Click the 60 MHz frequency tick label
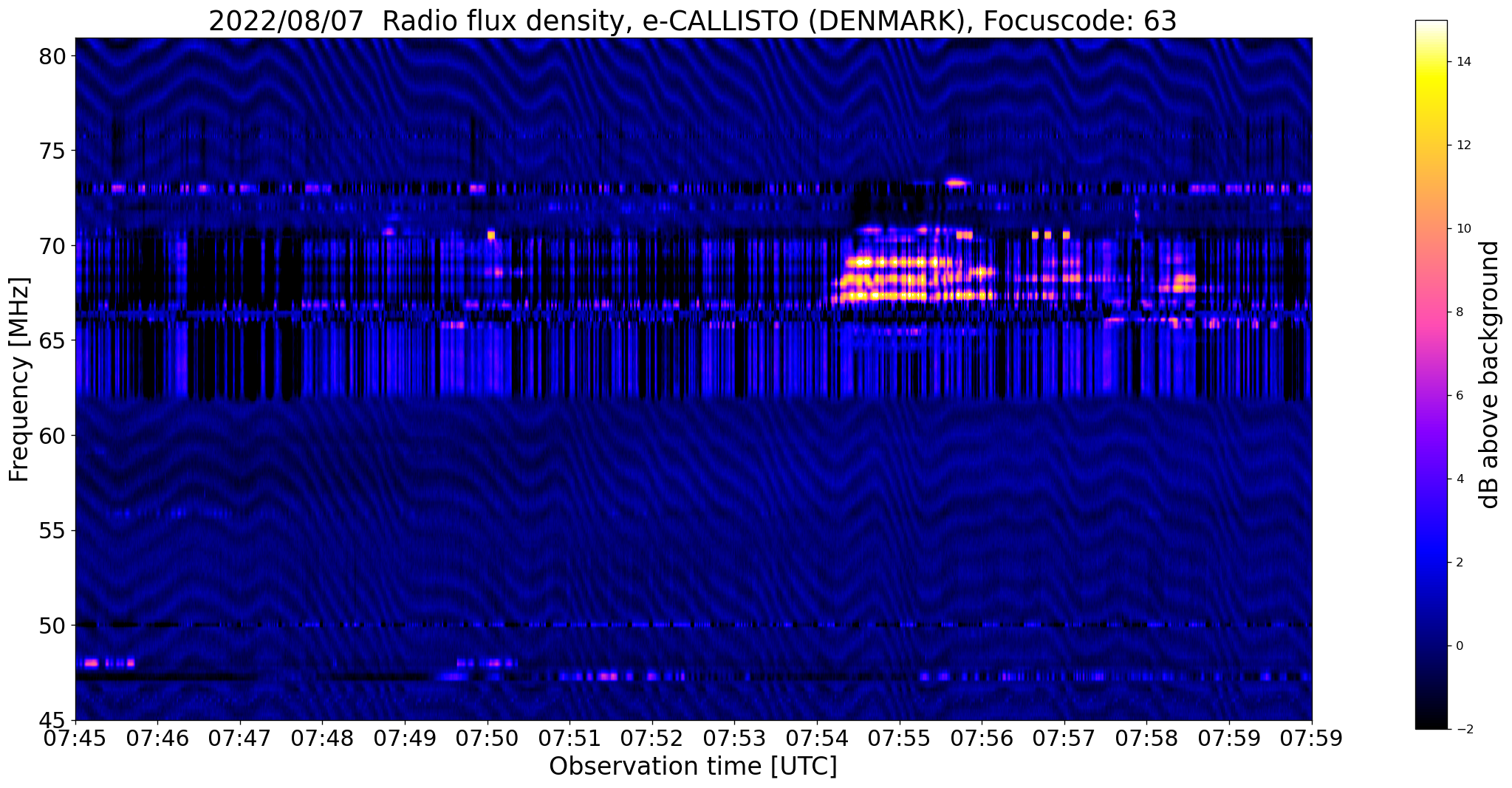 coord(53,436)
